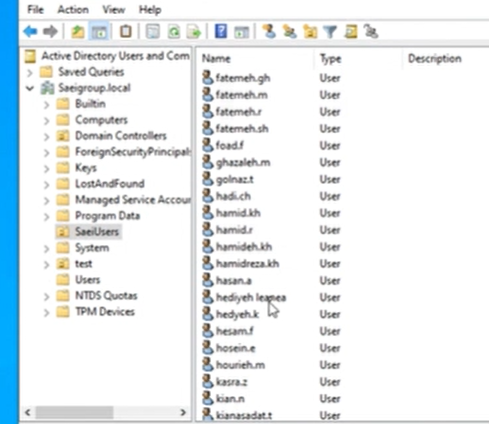Image resolution: width=489 pixels, height=424 pixels.
Task: Click user icon beside fatemeh.gh
Action: pos(208,77)
